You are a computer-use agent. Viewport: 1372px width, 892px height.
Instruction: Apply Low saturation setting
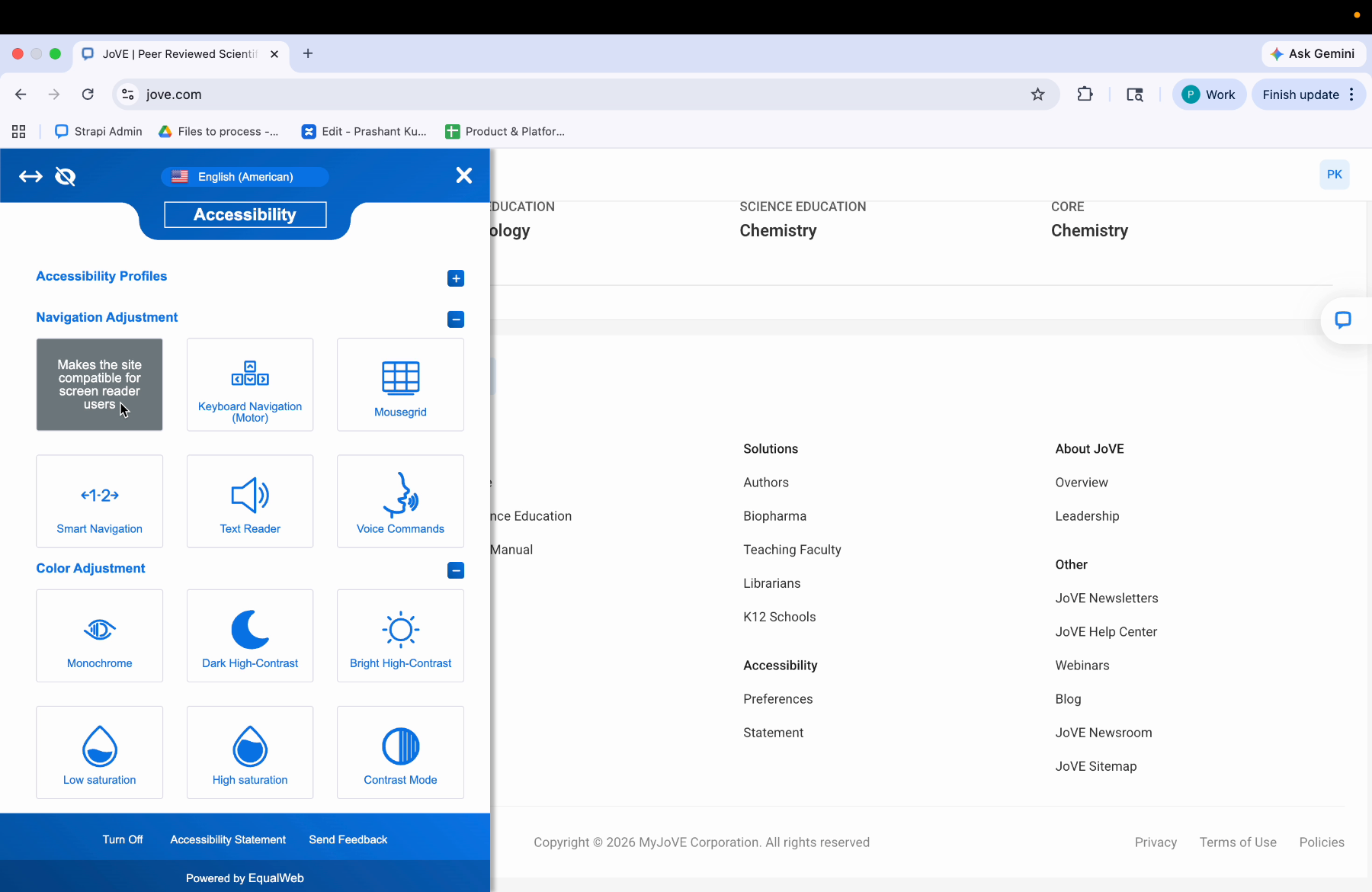[x=100, y=752]
